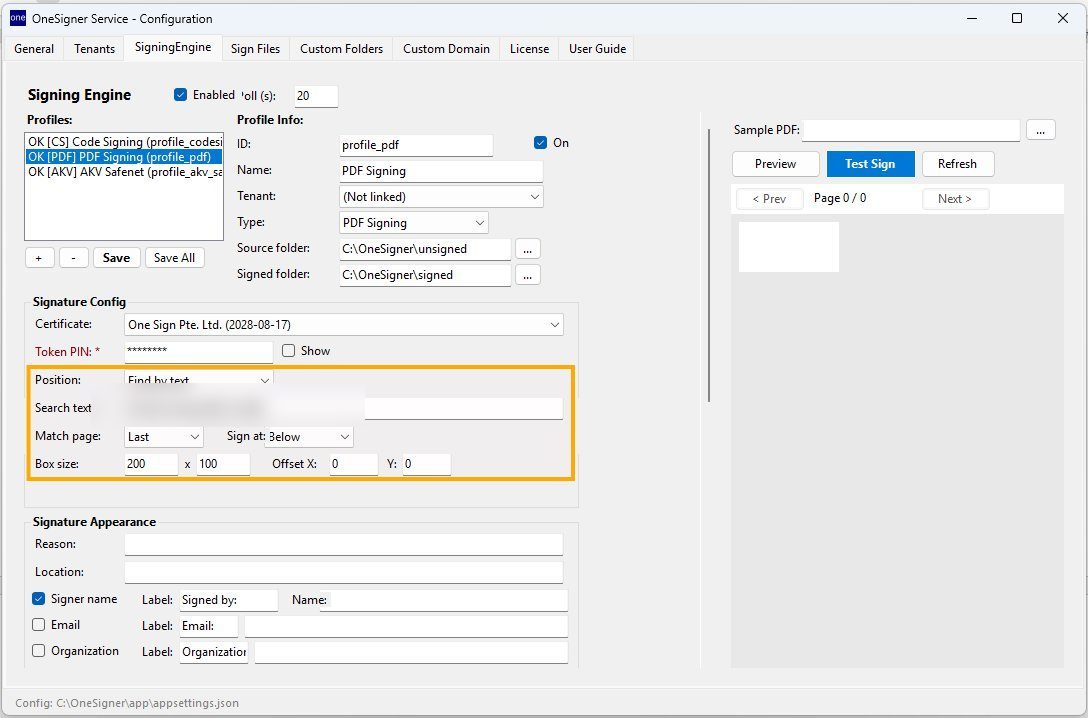Click the Test Sign button
Screen dimensions: 1088x718
click(x=870, y=164)
